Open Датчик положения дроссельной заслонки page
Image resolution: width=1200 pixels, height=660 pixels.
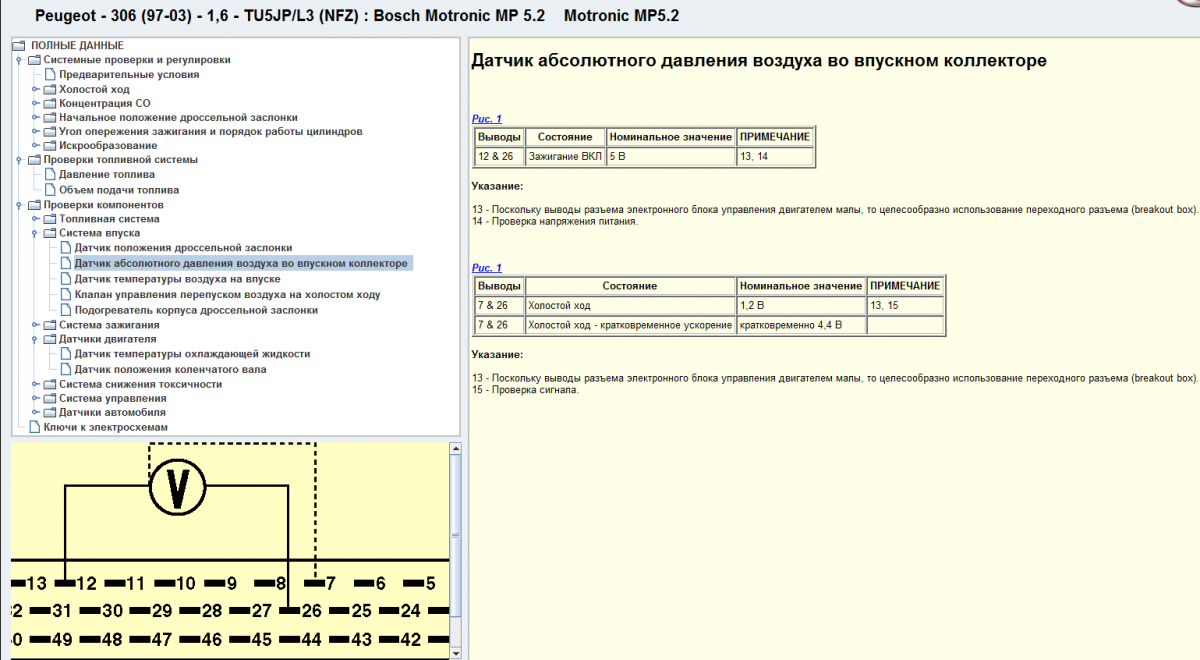pos(183,247)
